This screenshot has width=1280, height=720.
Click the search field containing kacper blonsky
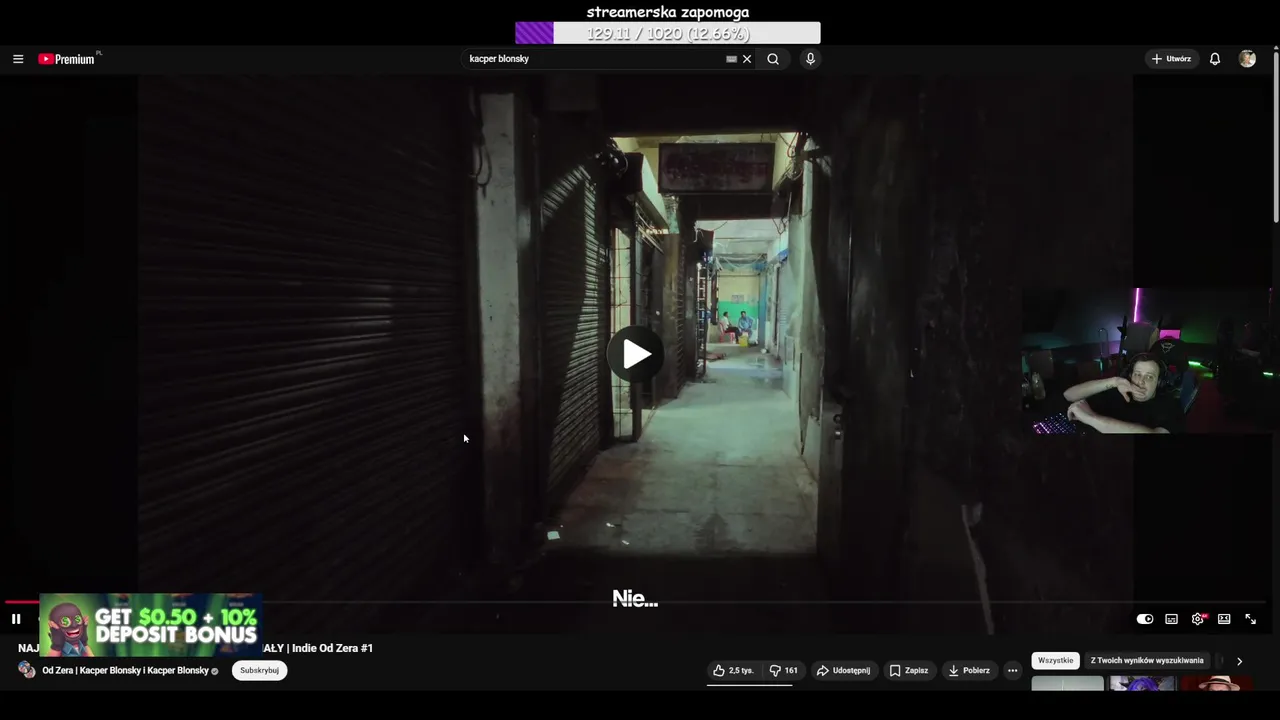(595, 59)
